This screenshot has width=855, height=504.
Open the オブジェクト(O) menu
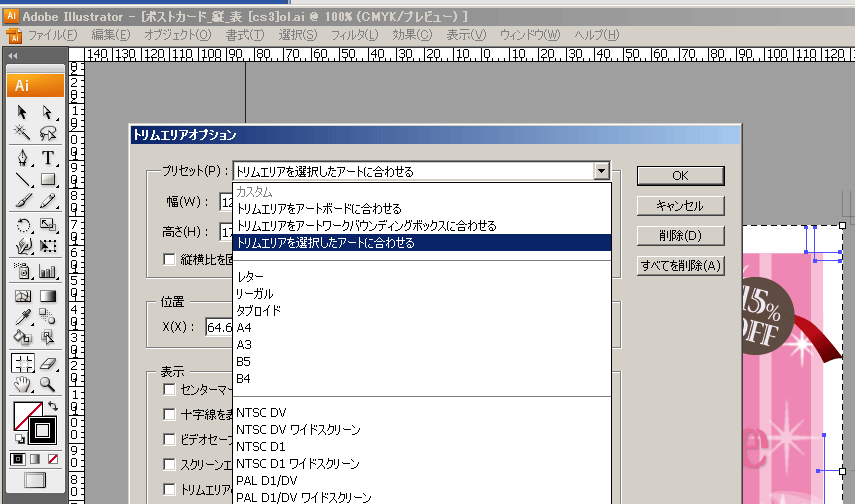(x=177, y=35)
